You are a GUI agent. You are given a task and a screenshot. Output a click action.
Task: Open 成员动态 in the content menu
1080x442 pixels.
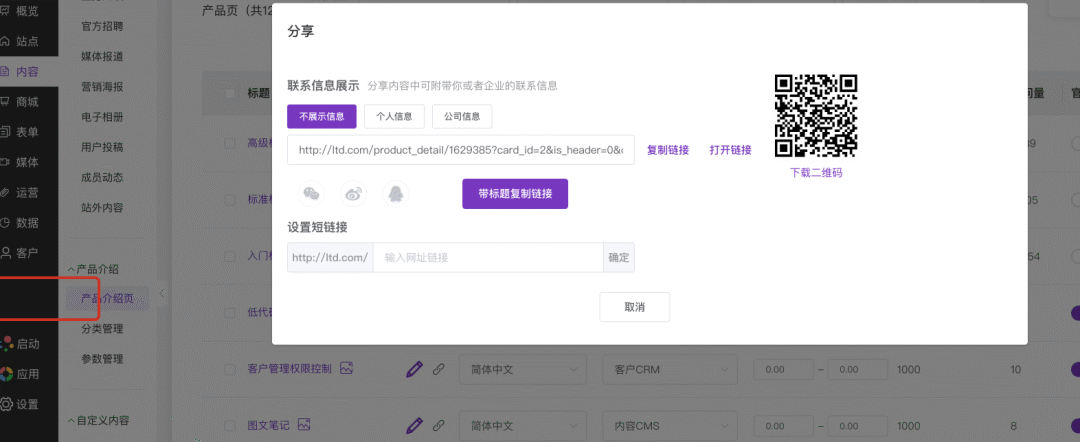coord(102,177)
